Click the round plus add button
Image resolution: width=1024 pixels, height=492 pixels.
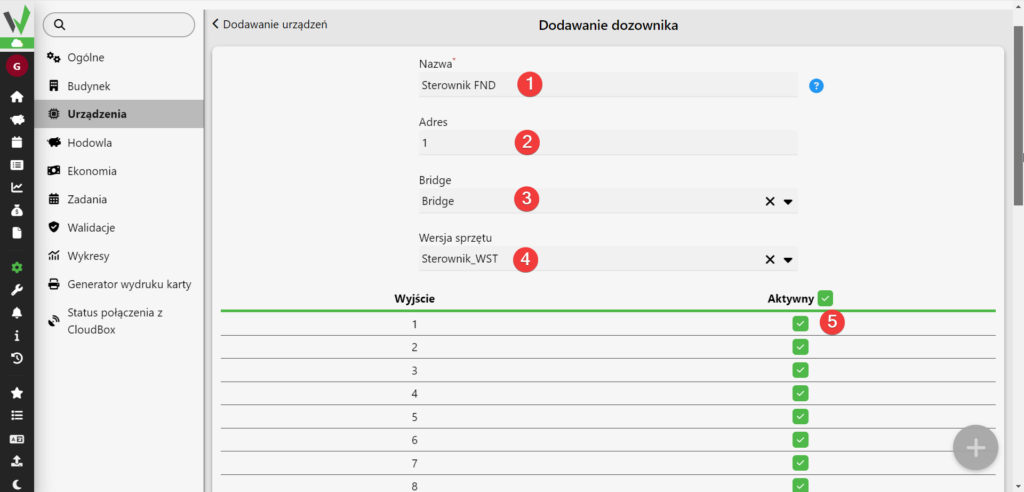(x=975, y=448)
